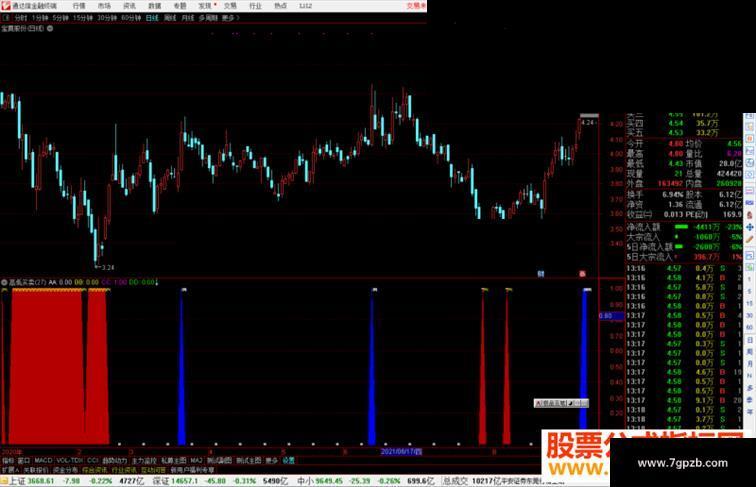Click the 日 period shortcut in the right sidebar
The height and width of the screenshot is (487, 756).
pos(750,340)
